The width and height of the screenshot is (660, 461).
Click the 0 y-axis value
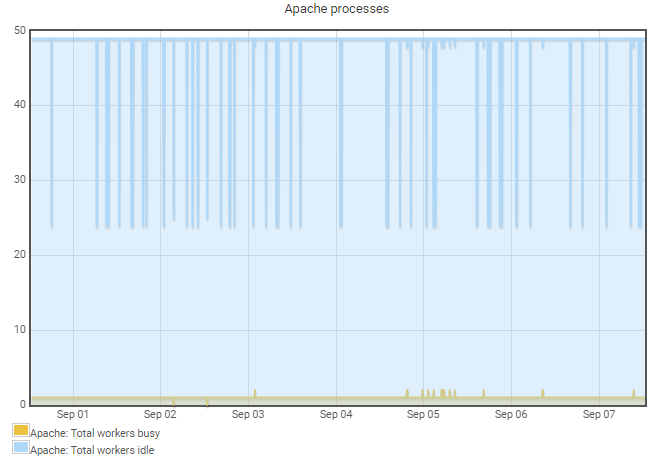click(x=23, y=405)
